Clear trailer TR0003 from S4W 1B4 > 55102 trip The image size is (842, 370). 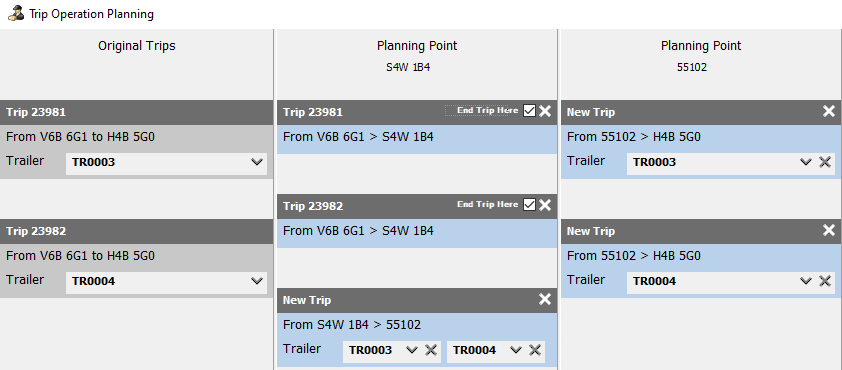pos(431,350)
